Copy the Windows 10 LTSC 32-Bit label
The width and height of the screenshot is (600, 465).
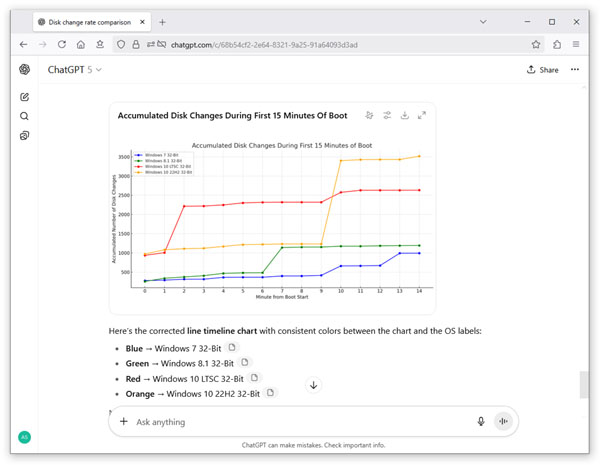254,378
